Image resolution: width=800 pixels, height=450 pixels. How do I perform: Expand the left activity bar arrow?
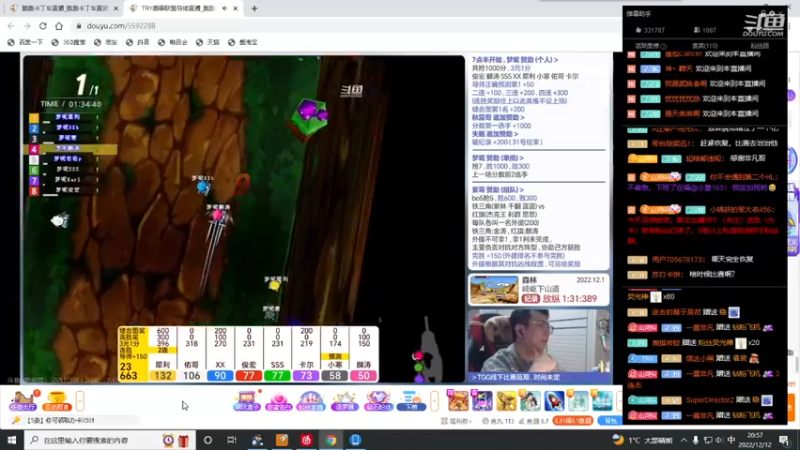coord(80,401)
